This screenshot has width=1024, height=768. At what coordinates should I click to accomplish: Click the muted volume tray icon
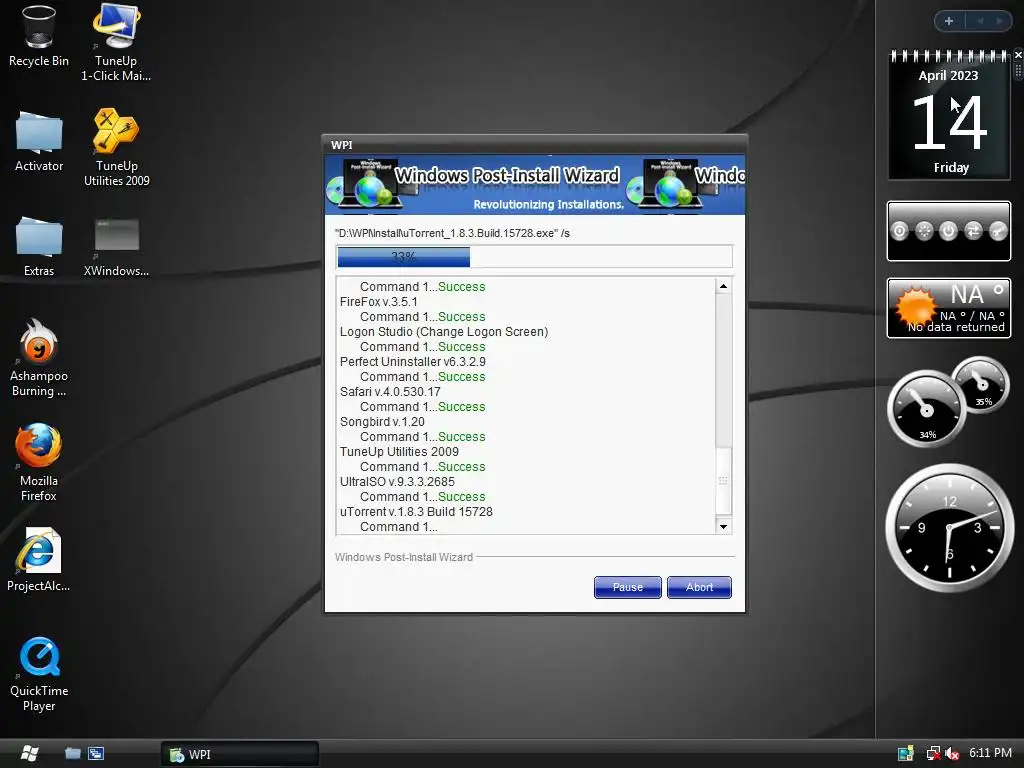pos(952,754)
